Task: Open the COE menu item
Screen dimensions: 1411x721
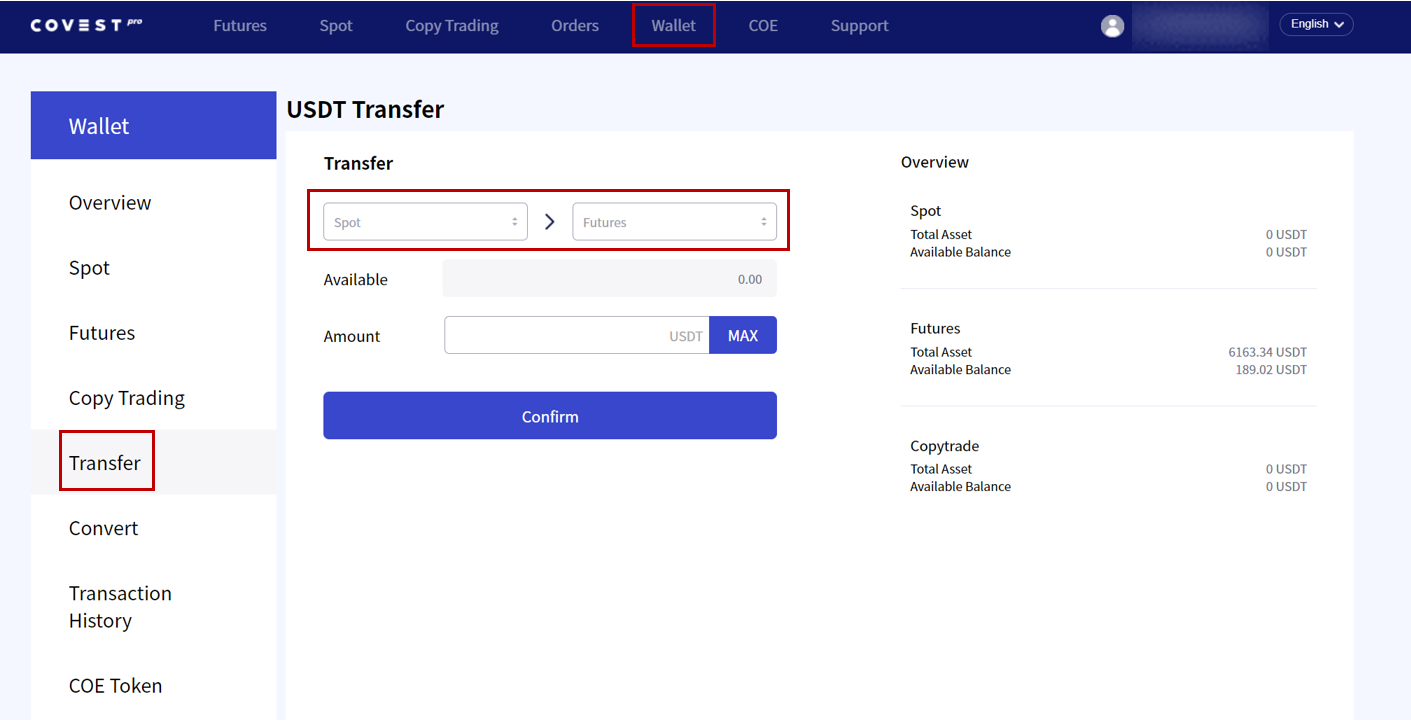Action: 763,26
